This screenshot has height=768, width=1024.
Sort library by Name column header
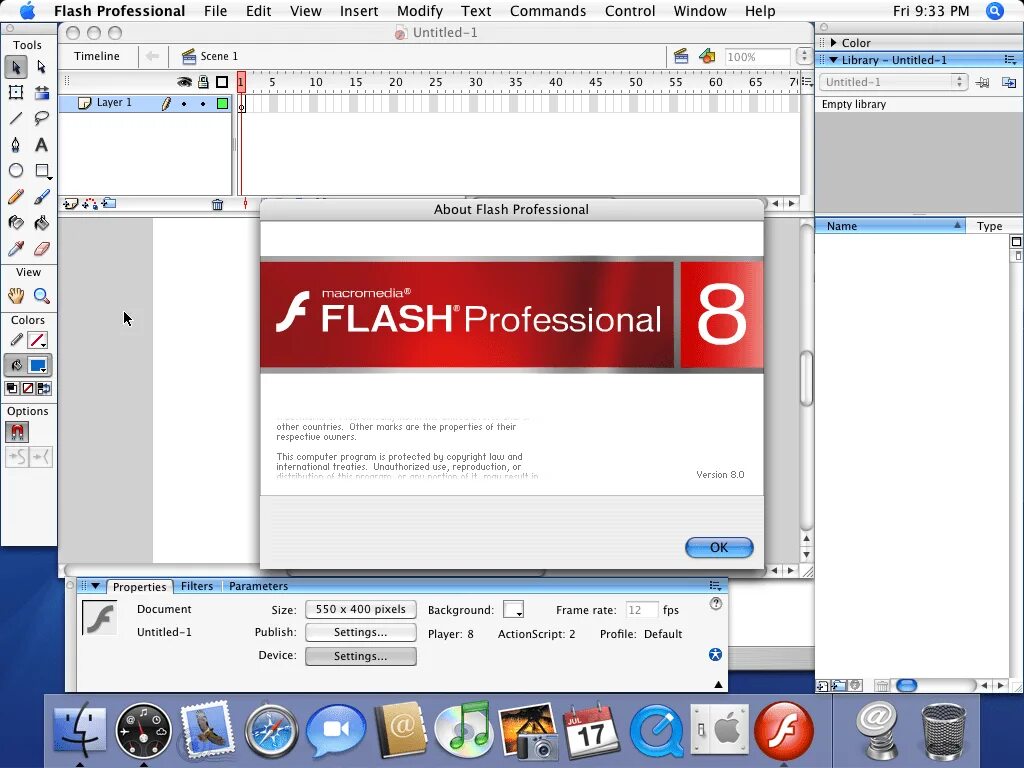click(x=890, y=226)
